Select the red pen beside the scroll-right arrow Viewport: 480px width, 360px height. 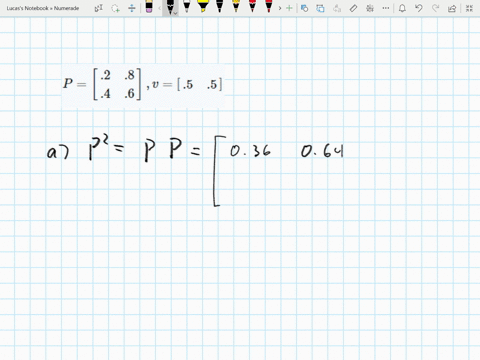tap(269, 7)
